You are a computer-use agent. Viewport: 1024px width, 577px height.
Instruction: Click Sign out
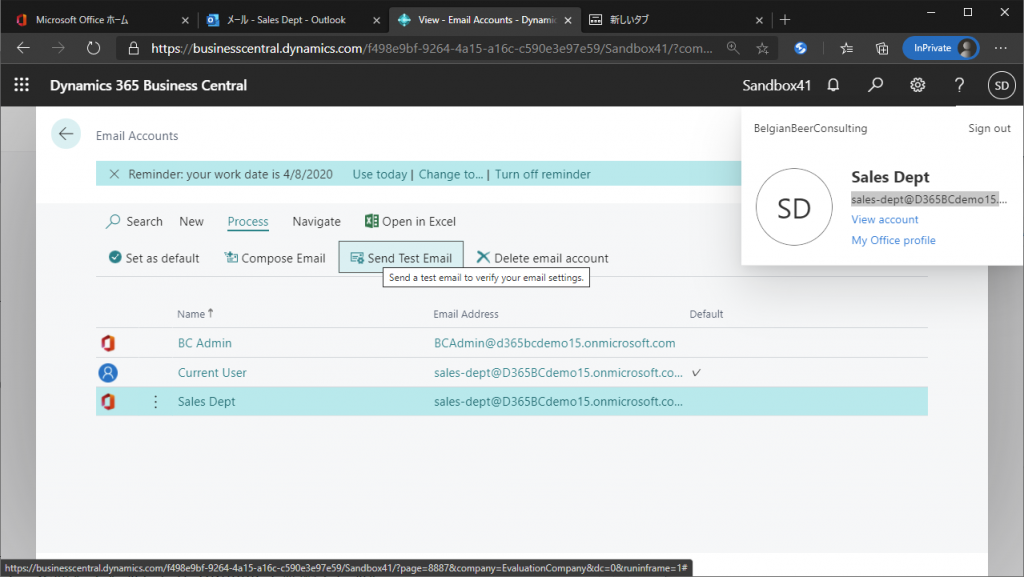989,128
